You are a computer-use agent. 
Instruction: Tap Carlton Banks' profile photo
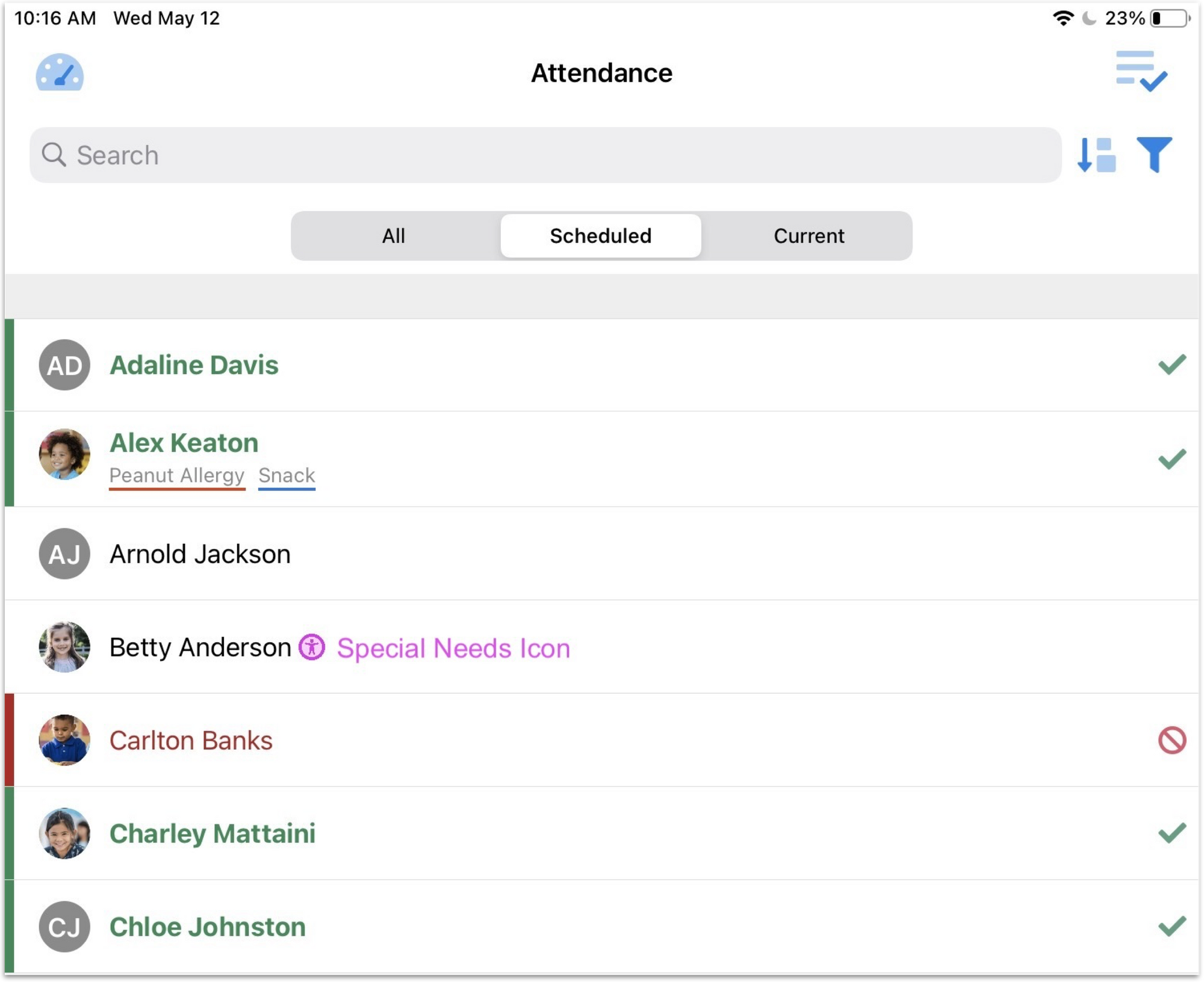[x=64, y=740]
